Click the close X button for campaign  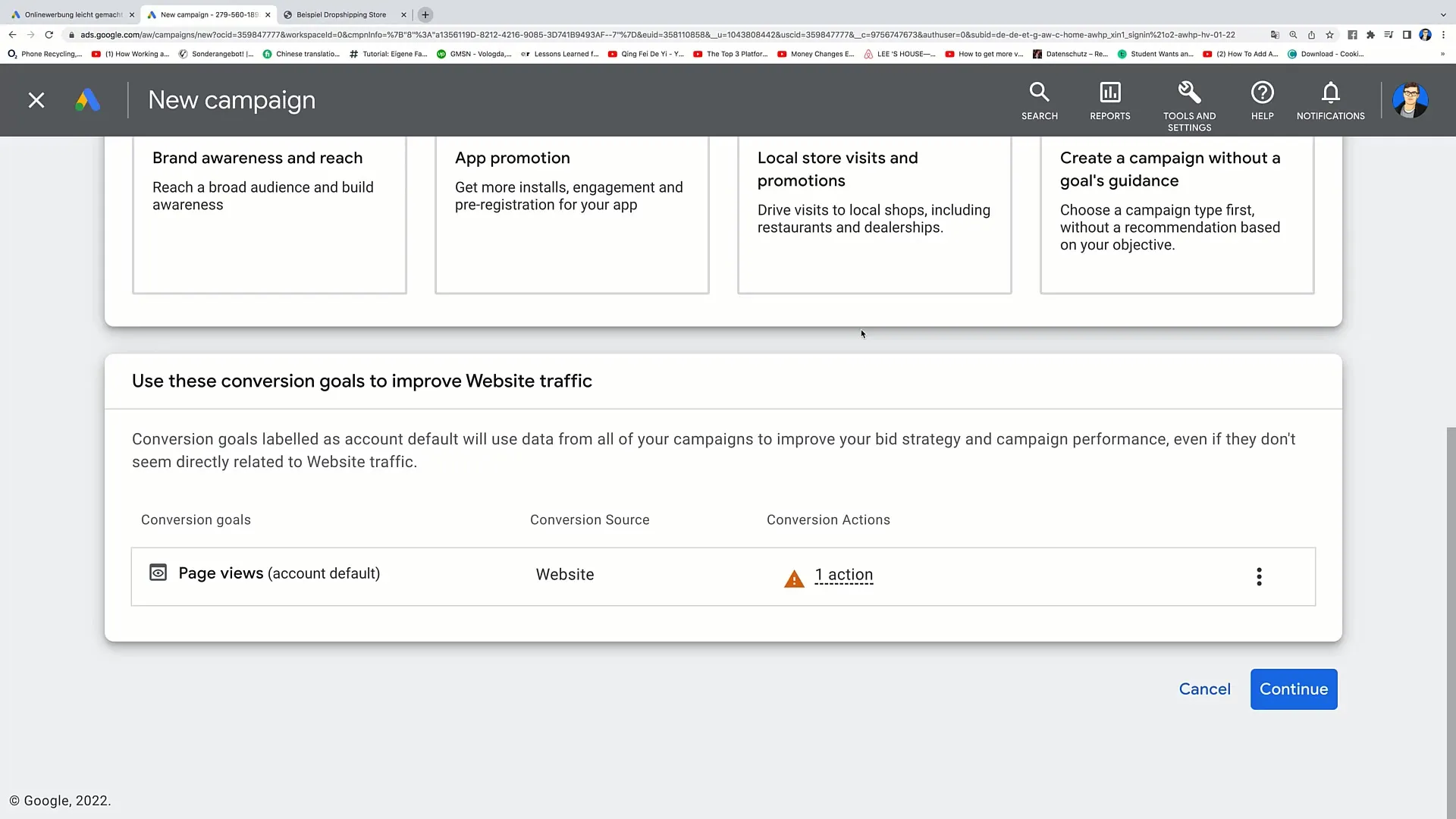coord(36,99)
